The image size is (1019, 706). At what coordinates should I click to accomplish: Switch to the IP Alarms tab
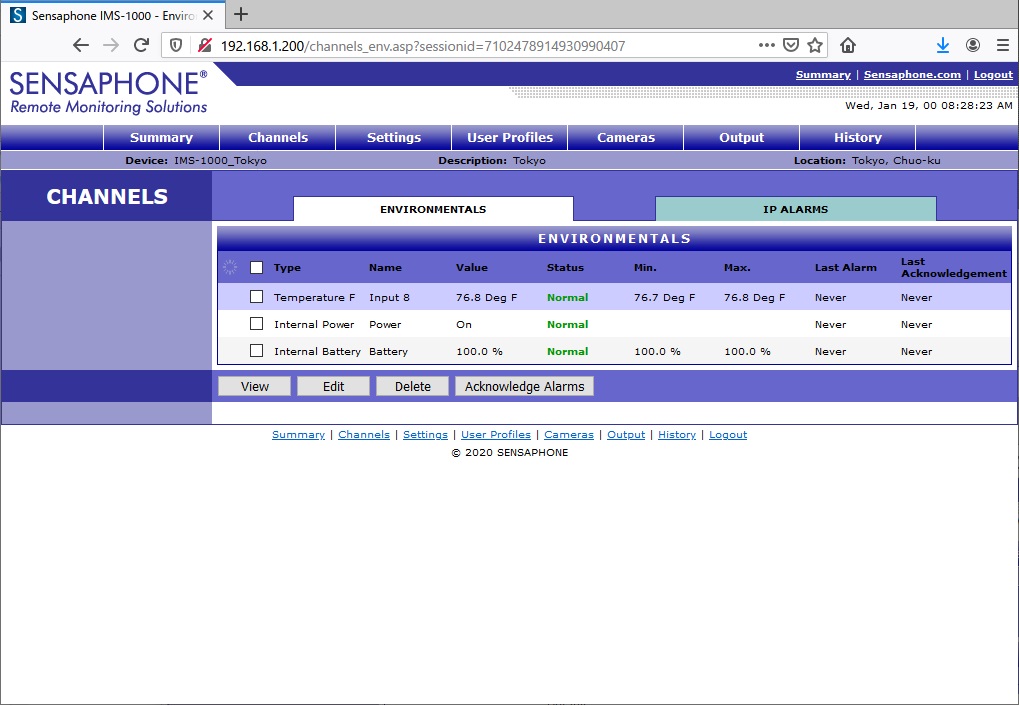point(795,209)
